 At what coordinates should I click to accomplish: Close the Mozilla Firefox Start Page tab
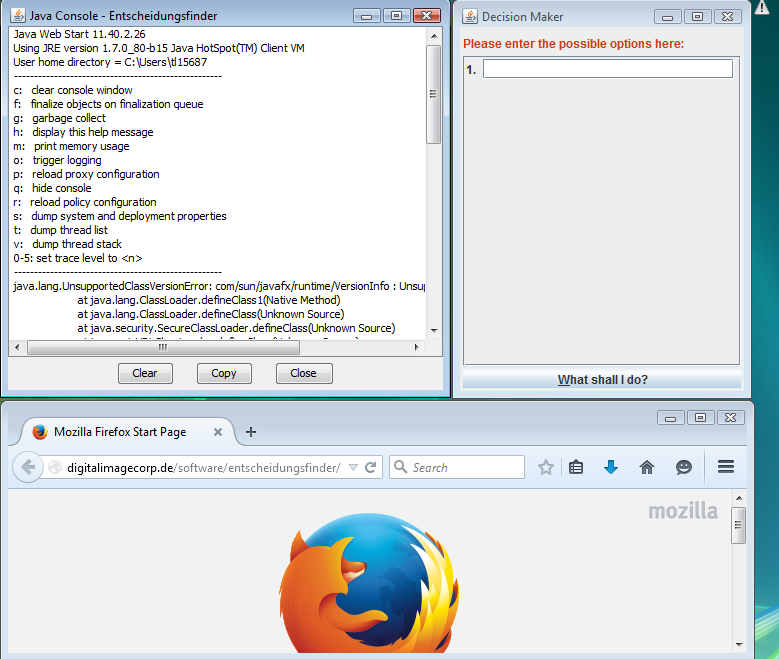pos(218,432)
